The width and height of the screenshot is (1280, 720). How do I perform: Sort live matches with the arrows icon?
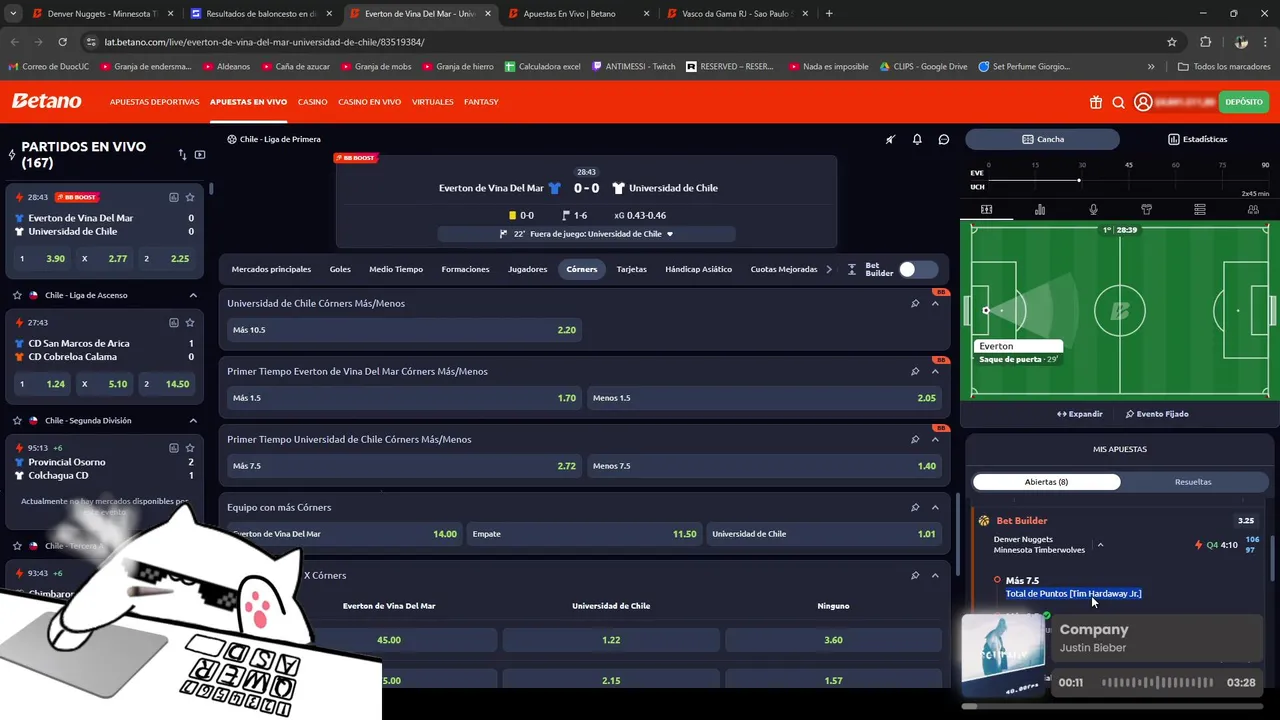[182, 154]
